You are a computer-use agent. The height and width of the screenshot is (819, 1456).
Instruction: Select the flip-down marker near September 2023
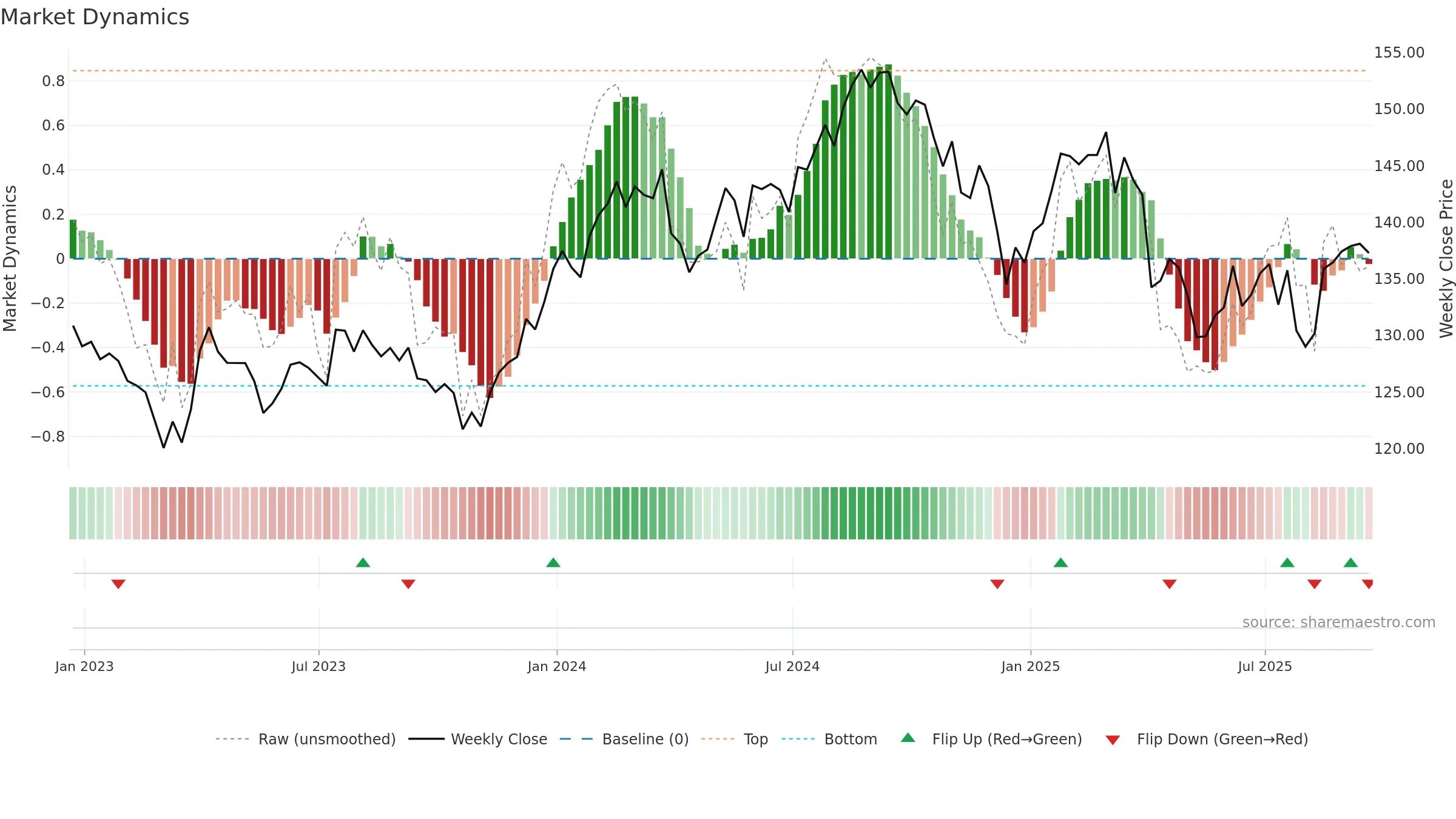click(x=408, y=584)
